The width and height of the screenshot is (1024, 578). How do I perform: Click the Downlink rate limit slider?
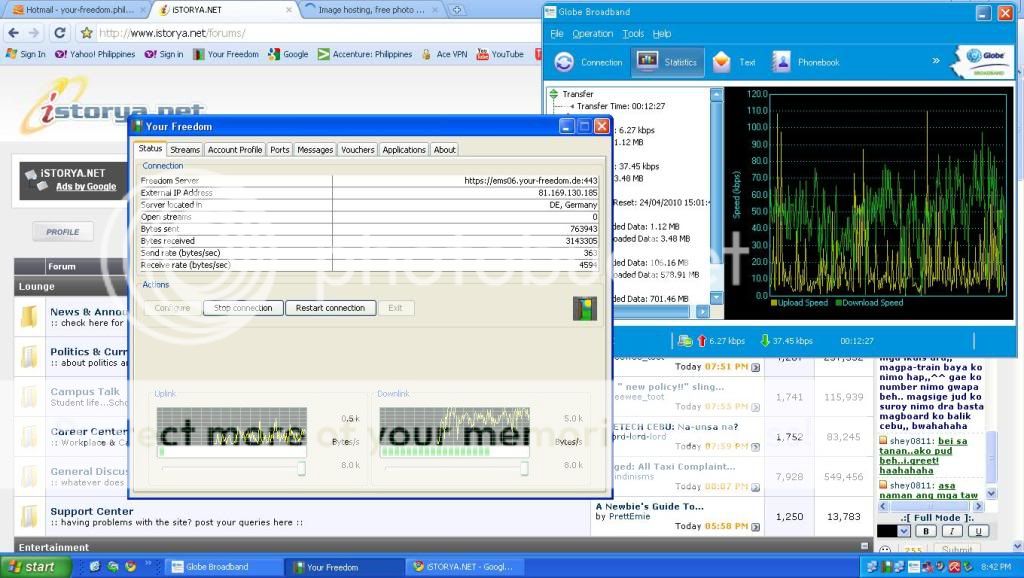524,468
